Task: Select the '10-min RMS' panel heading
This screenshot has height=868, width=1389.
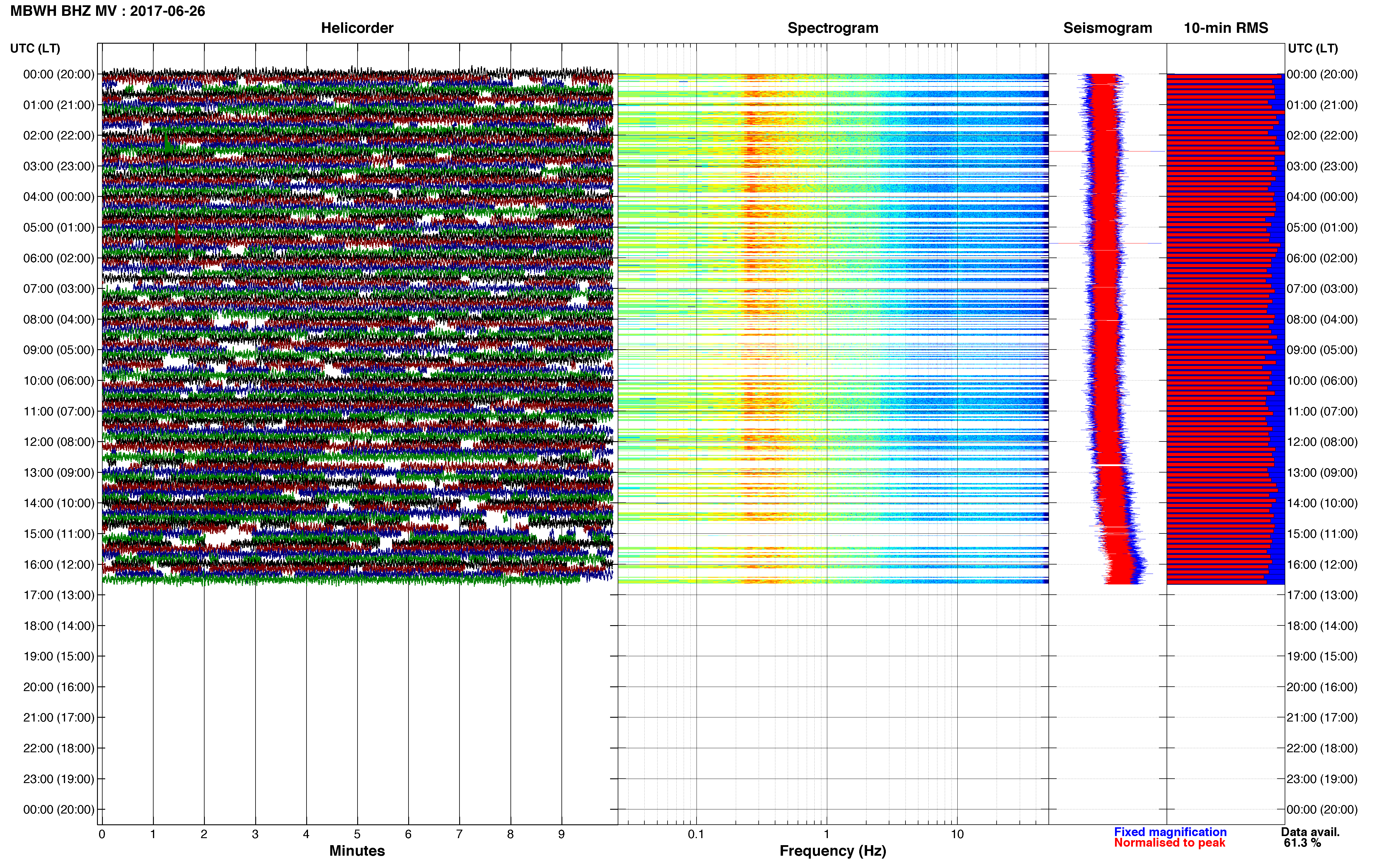Action: point(1226,28)
